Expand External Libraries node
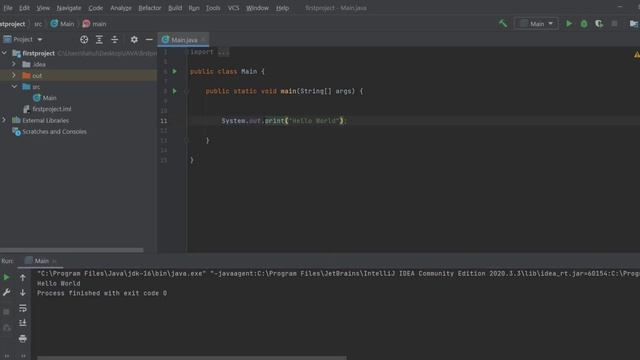 tap(4, 120)
